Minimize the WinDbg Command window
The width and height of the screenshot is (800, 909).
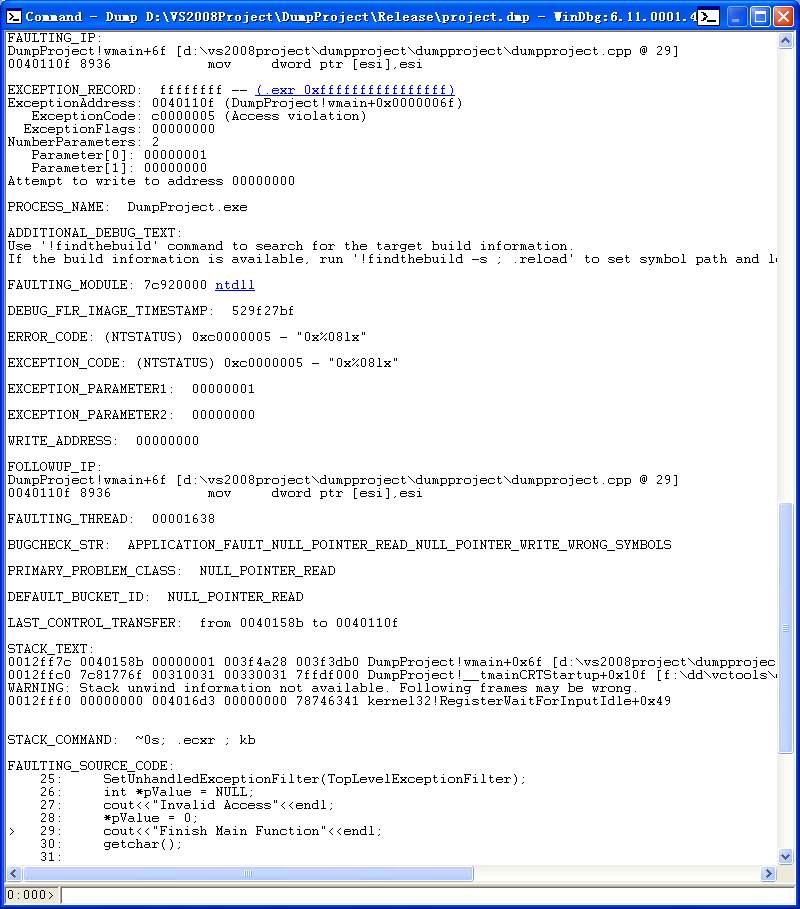click(x=736, y=17)
